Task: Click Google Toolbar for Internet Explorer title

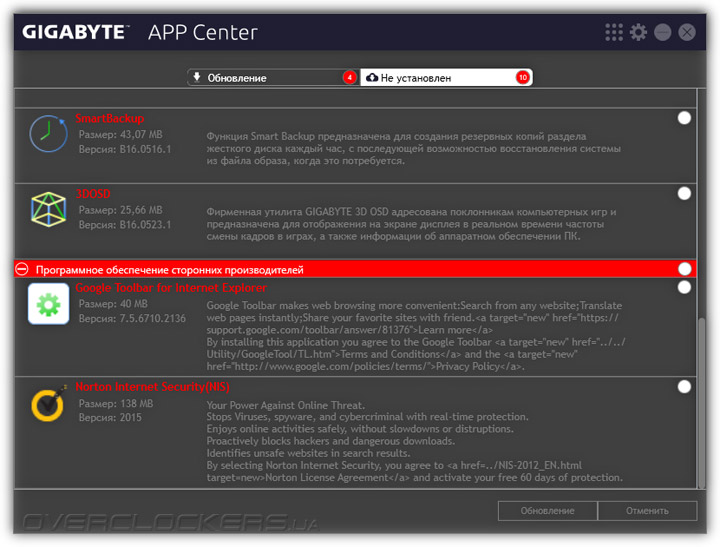Action: pyautogui.click(x=171, y=288)
